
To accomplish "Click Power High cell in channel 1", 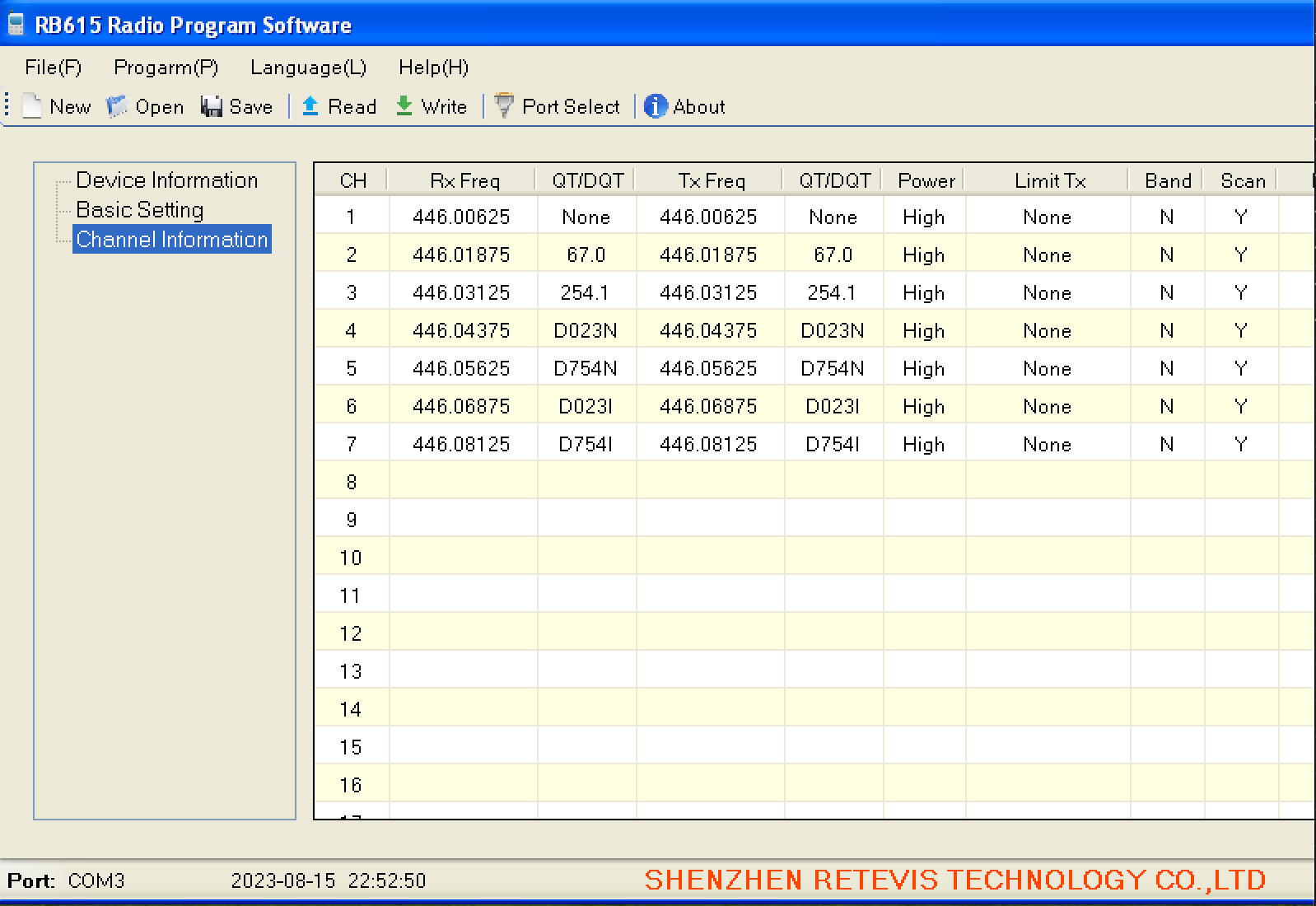I will click(924, 217).
